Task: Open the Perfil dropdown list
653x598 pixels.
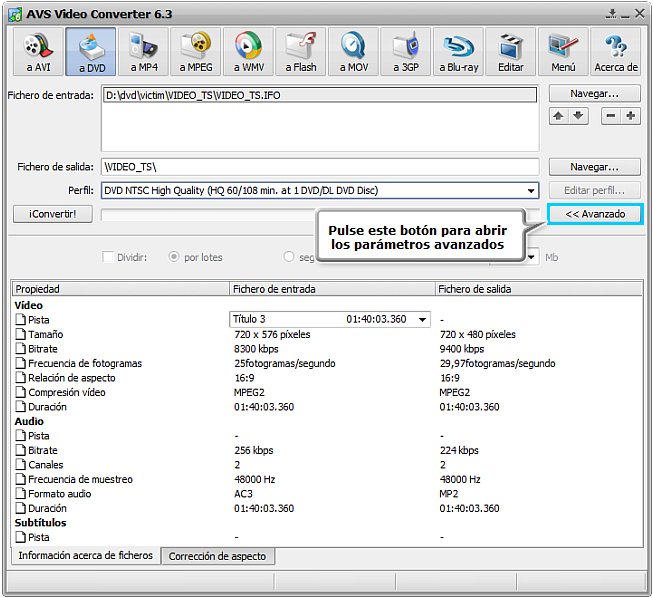Action: (x=531, y=191)
